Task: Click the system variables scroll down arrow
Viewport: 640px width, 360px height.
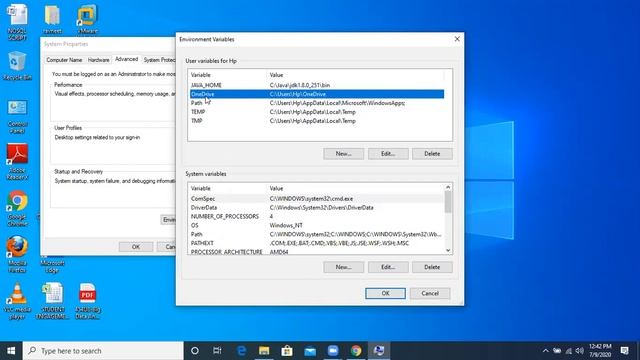Action: pos(448,250)
